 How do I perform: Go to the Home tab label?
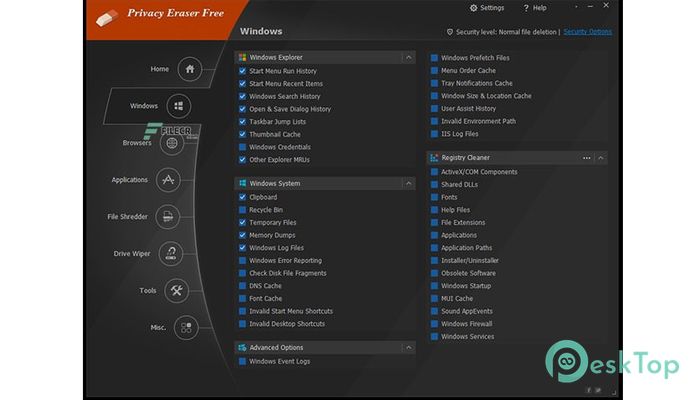click(x=159, y=69)
